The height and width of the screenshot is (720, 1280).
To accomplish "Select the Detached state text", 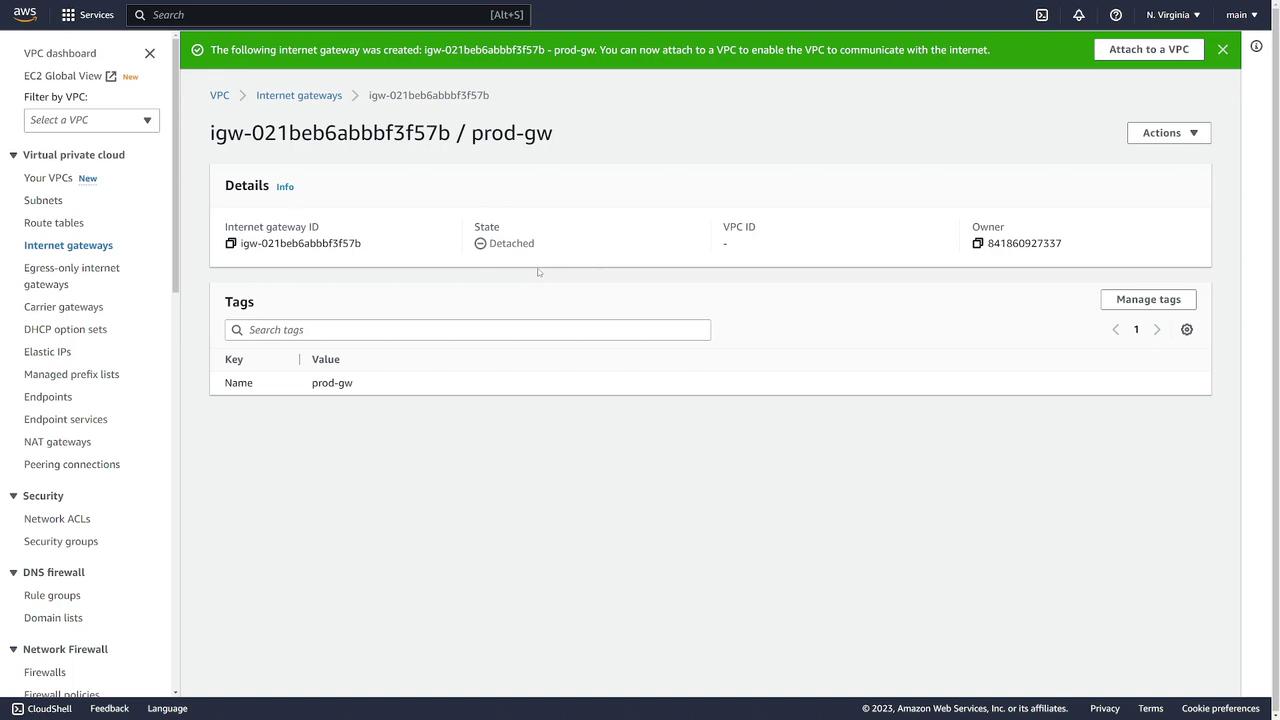I will [x=512, y=243].
